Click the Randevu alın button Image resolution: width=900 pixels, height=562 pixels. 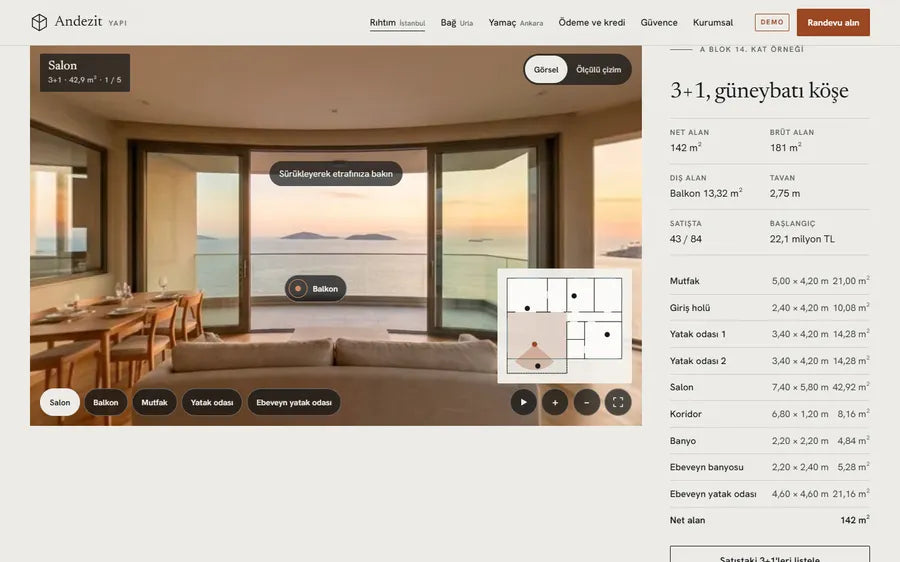click(833, 22)
